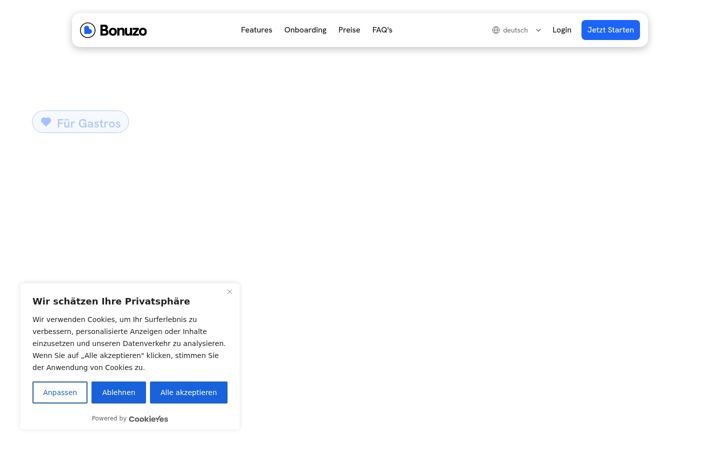Click the Wir schätzen Ihre Privatsphäre heading
This screenshot has width=720, height=450.
(111, 301)
